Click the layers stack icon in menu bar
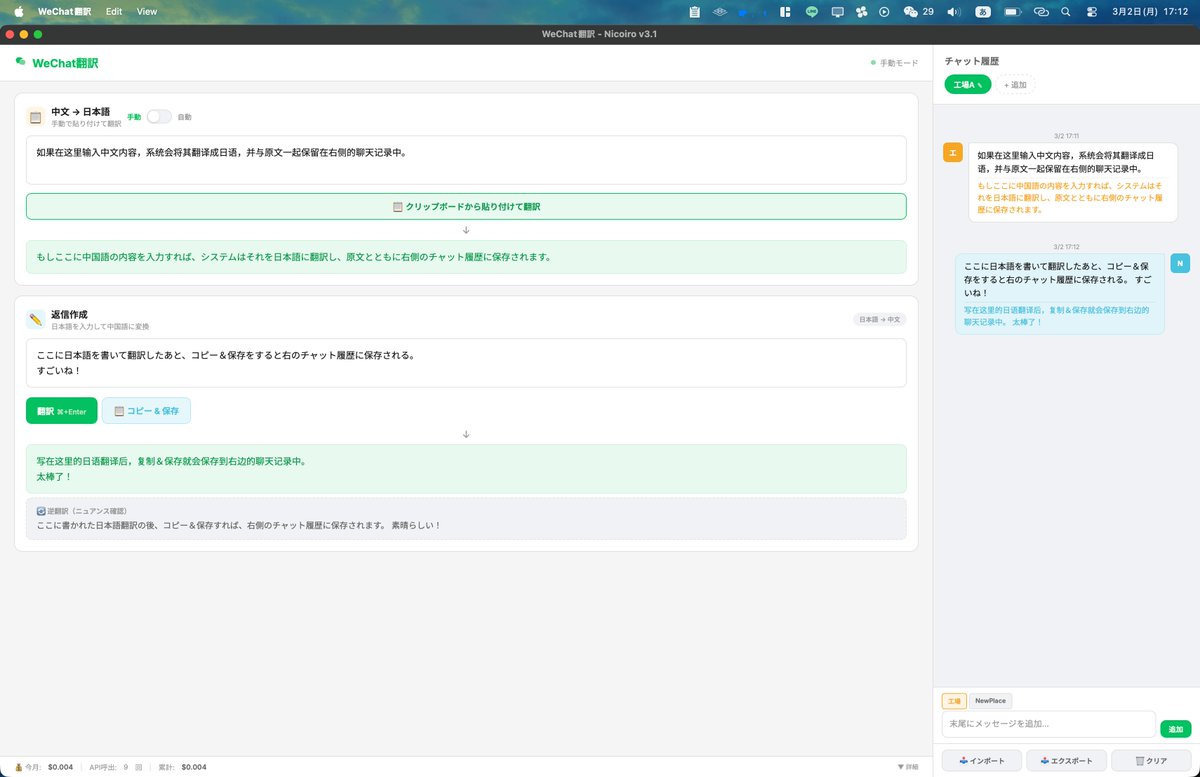This screenshot has height=777, width=1200. pyautogui.click(x=720, y=12)
